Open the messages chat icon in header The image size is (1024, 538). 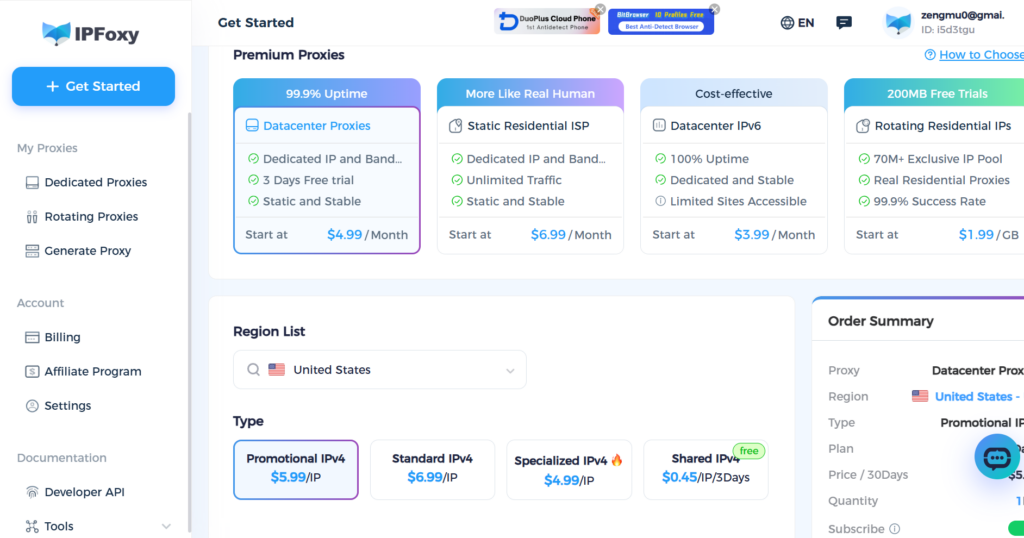click(x=844, y=22)
